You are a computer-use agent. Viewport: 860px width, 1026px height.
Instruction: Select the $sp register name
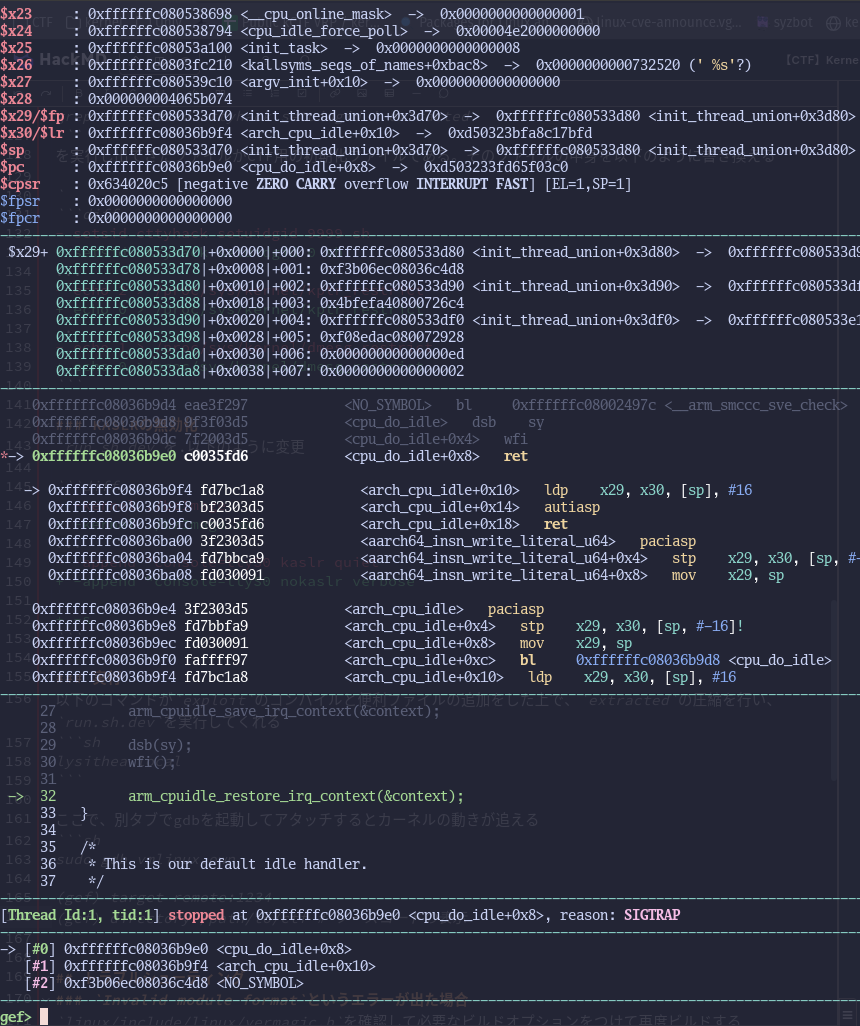[x=12, y=150]
